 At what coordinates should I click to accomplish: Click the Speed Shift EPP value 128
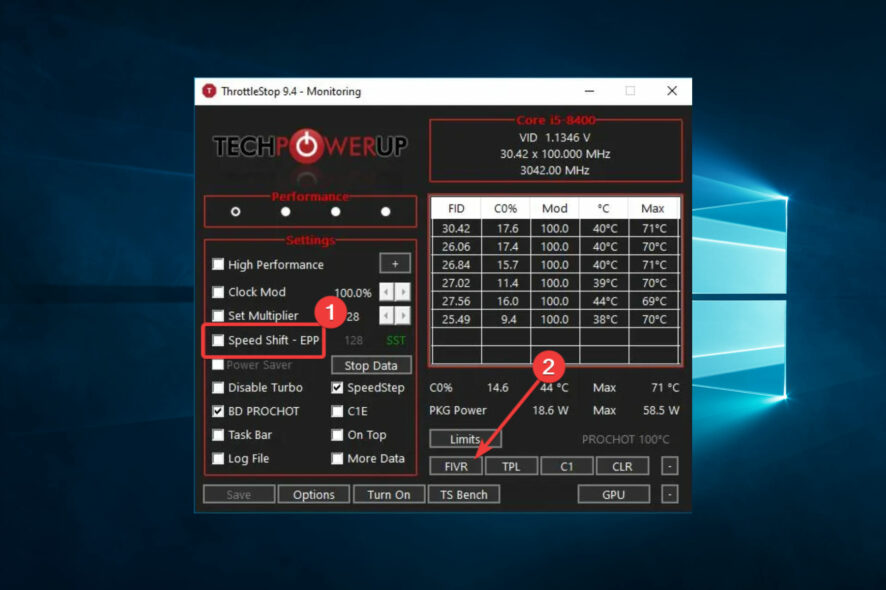click(354, 340)
